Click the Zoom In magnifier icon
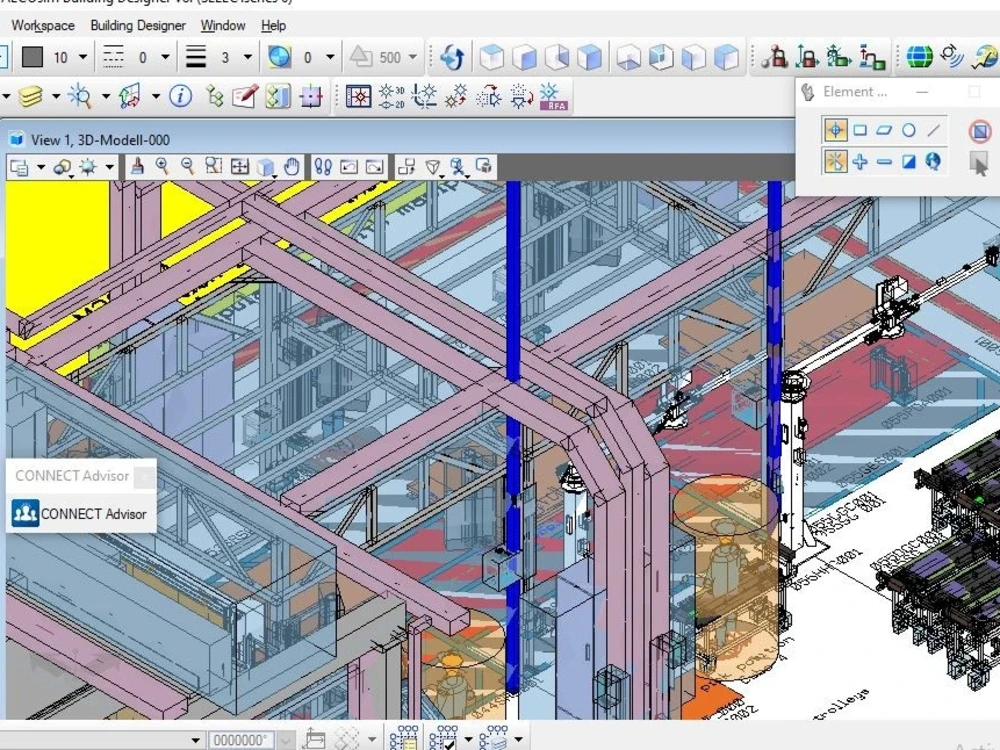The image size is (1000, 750). [162, 167]
